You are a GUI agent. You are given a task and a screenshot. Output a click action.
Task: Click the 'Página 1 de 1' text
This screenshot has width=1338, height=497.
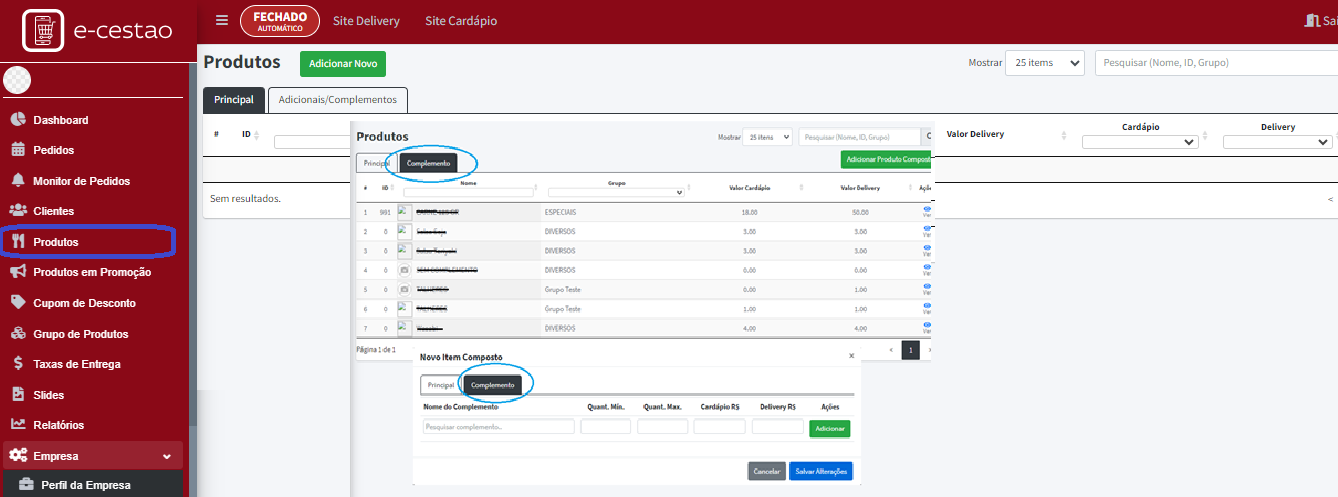tap(376, 350)
